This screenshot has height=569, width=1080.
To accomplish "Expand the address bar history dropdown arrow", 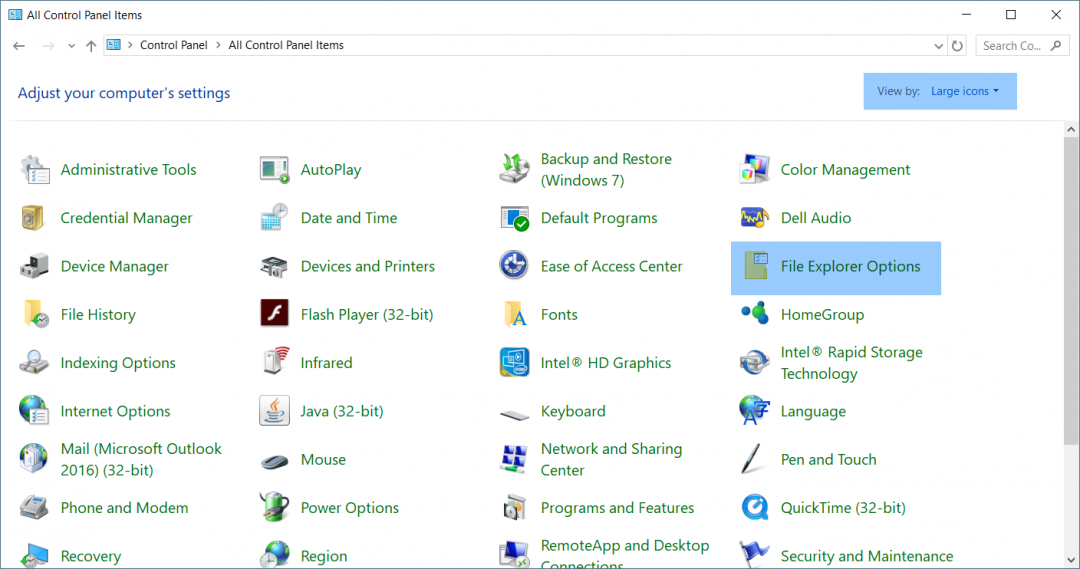I will pos(938,46).
